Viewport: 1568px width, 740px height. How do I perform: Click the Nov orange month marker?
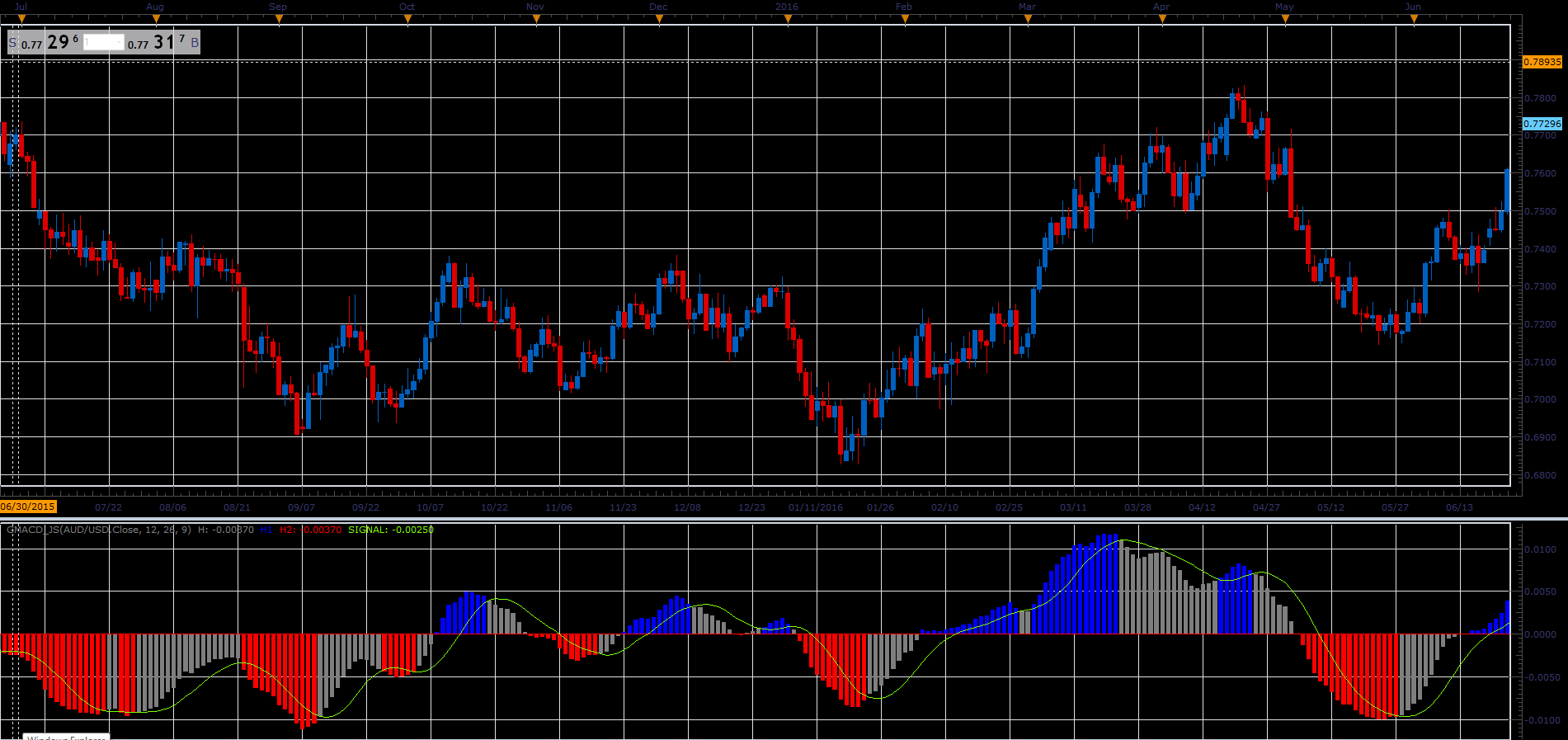click(536, 17)
